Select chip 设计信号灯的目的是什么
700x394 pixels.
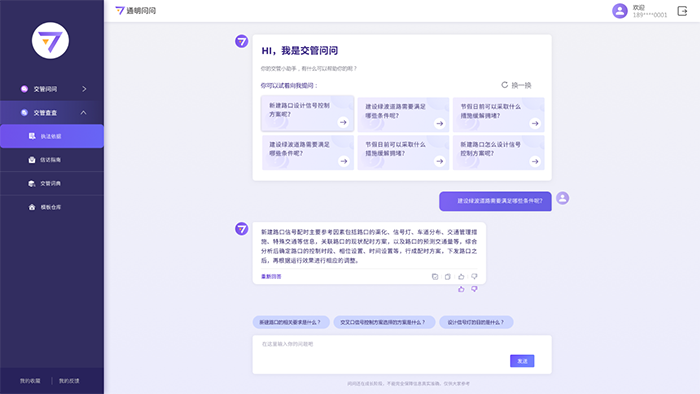click(x=476, y=322)
